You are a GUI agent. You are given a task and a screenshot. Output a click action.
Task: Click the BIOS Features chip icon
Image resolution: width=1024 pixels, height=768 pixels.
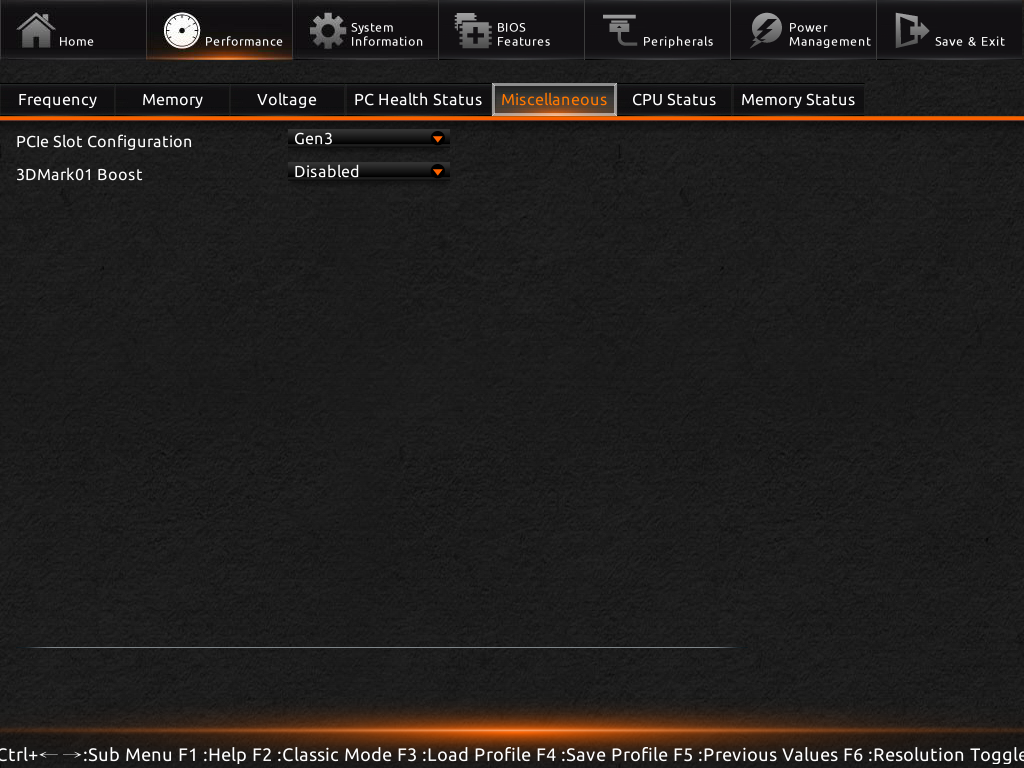coord(472,31)
